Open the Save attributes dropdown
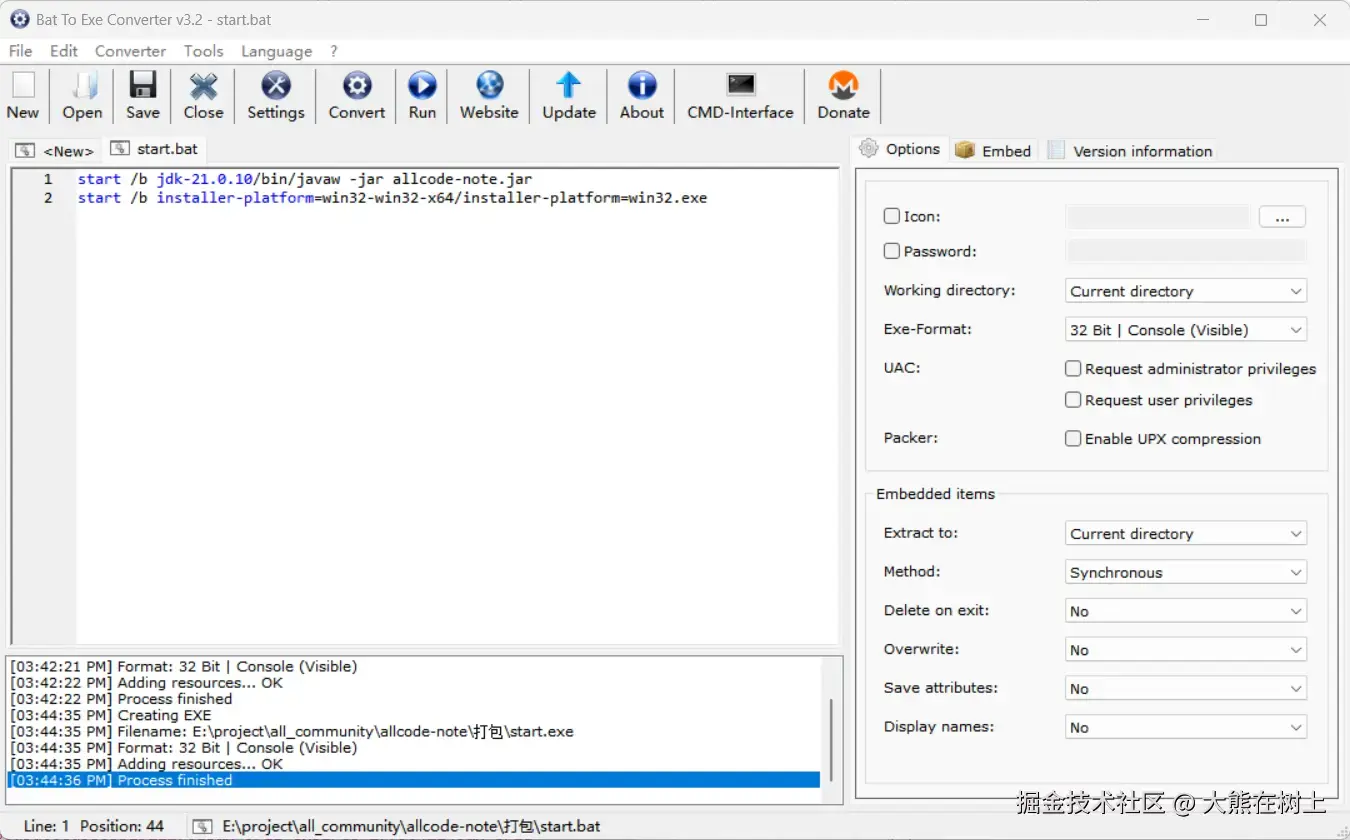This screenshot has width=1350, height=840. tap(1186, 689)
